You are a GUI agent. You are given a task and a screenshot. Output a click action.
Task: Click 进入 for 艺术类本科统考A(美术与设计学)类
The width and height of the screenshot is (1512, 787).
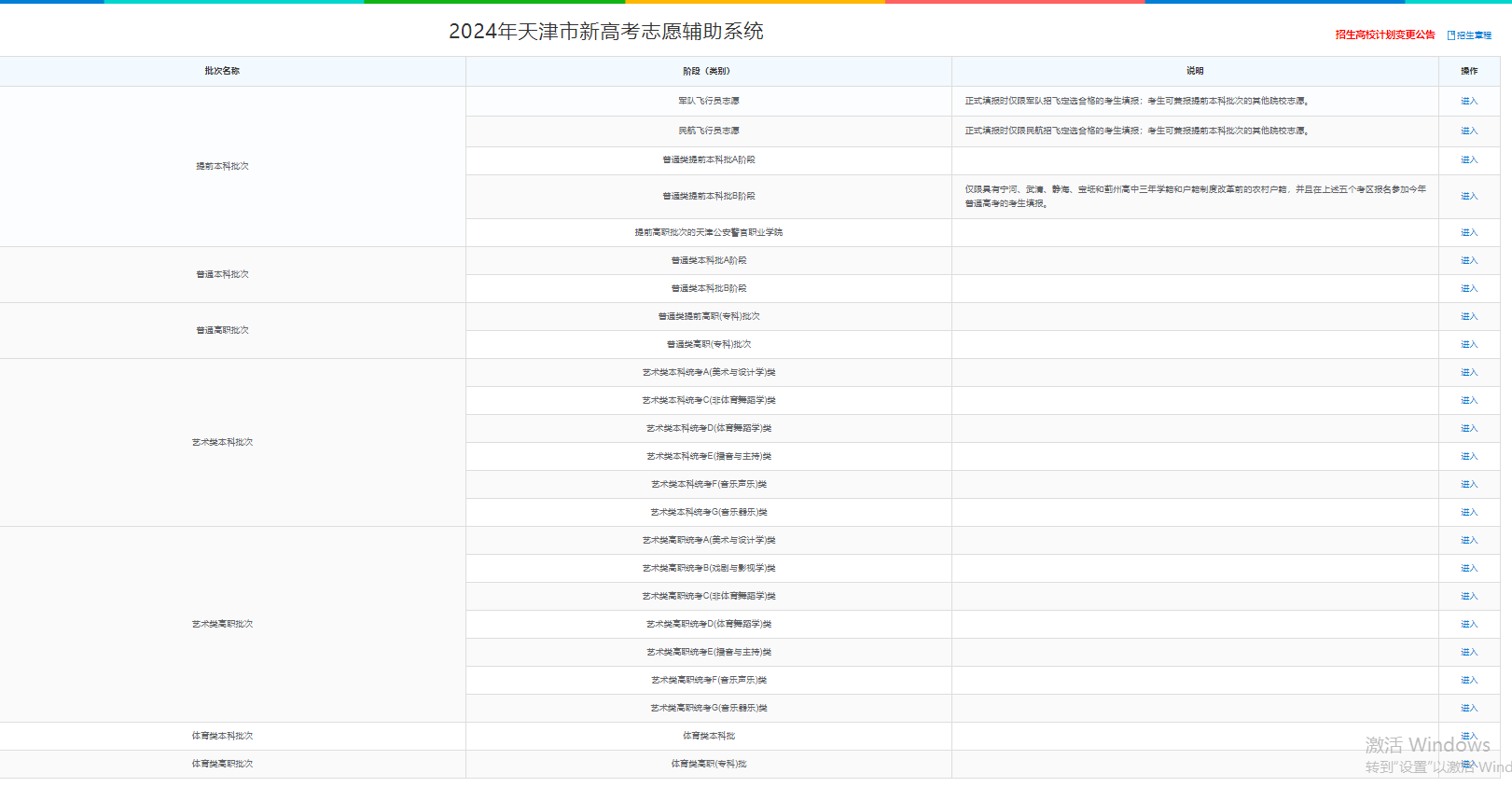click(x=1468, y=372)
